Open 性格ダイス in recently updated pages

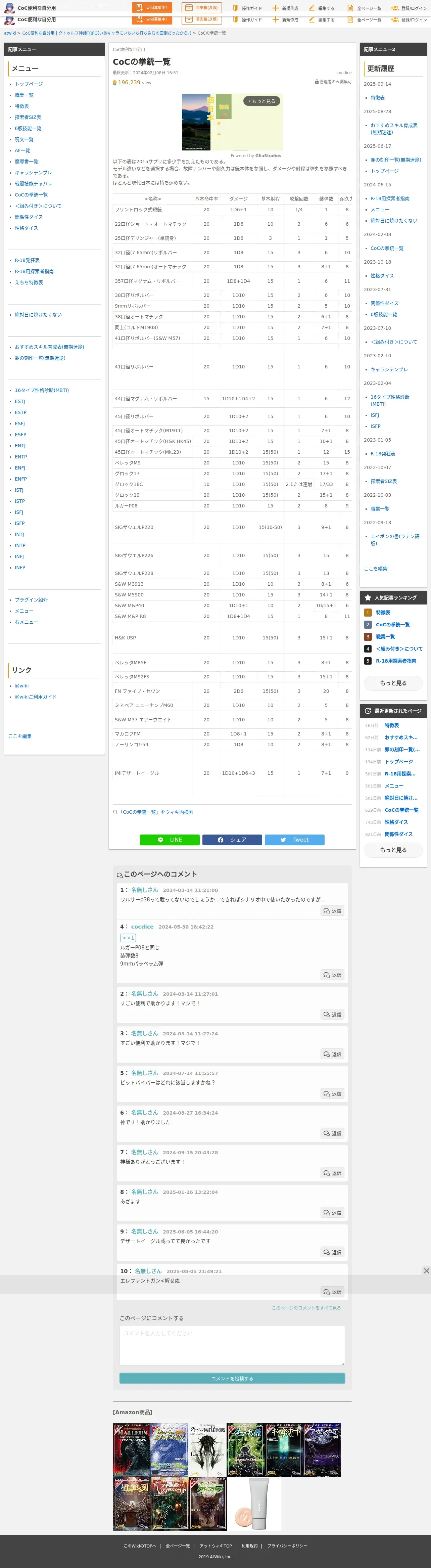tap(396, 822)
